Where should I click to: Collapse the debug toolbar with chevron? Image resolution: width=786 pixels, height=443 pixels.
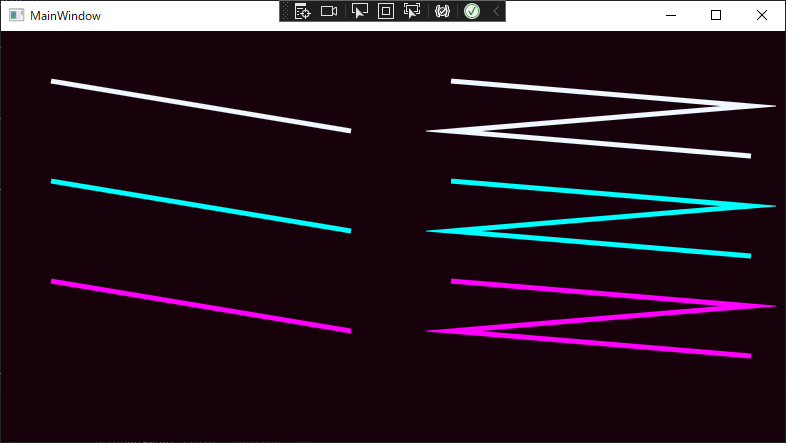click(496, 11)
